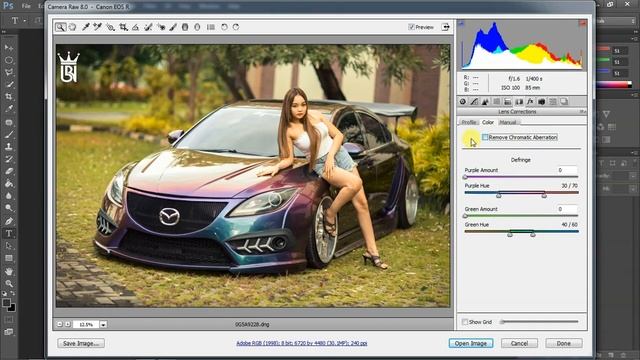Select the Targeted Adjustment tool
The width and height of the screenshot is (640, 360).
[x=110, y=27]
